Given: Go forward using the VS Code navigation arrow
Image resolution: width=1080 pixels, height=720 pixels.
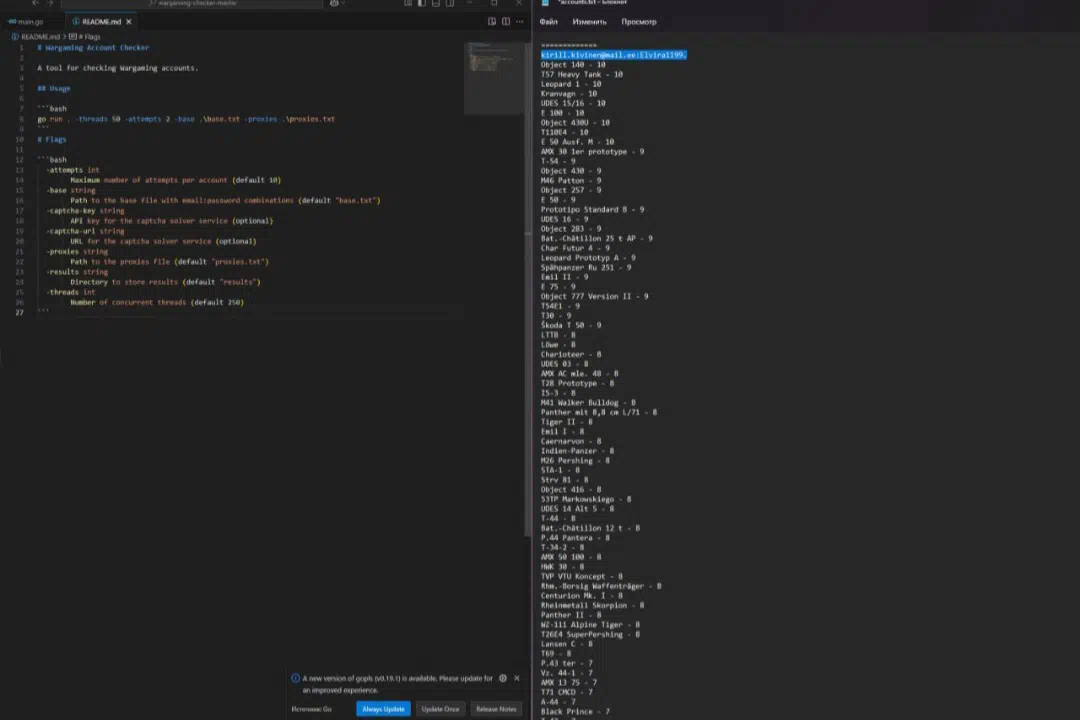Looking at the screenshot, I should (50, 3).
